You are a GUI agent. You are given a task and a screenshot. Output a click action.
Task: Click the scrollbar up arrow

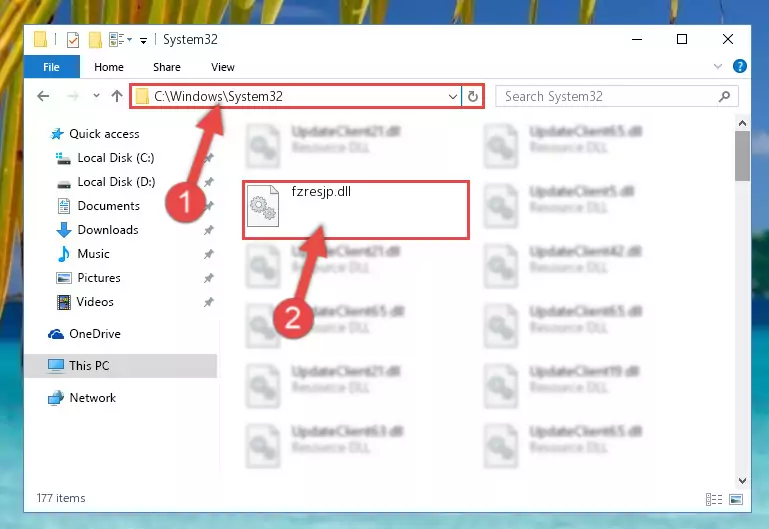(x=743, y=124)
